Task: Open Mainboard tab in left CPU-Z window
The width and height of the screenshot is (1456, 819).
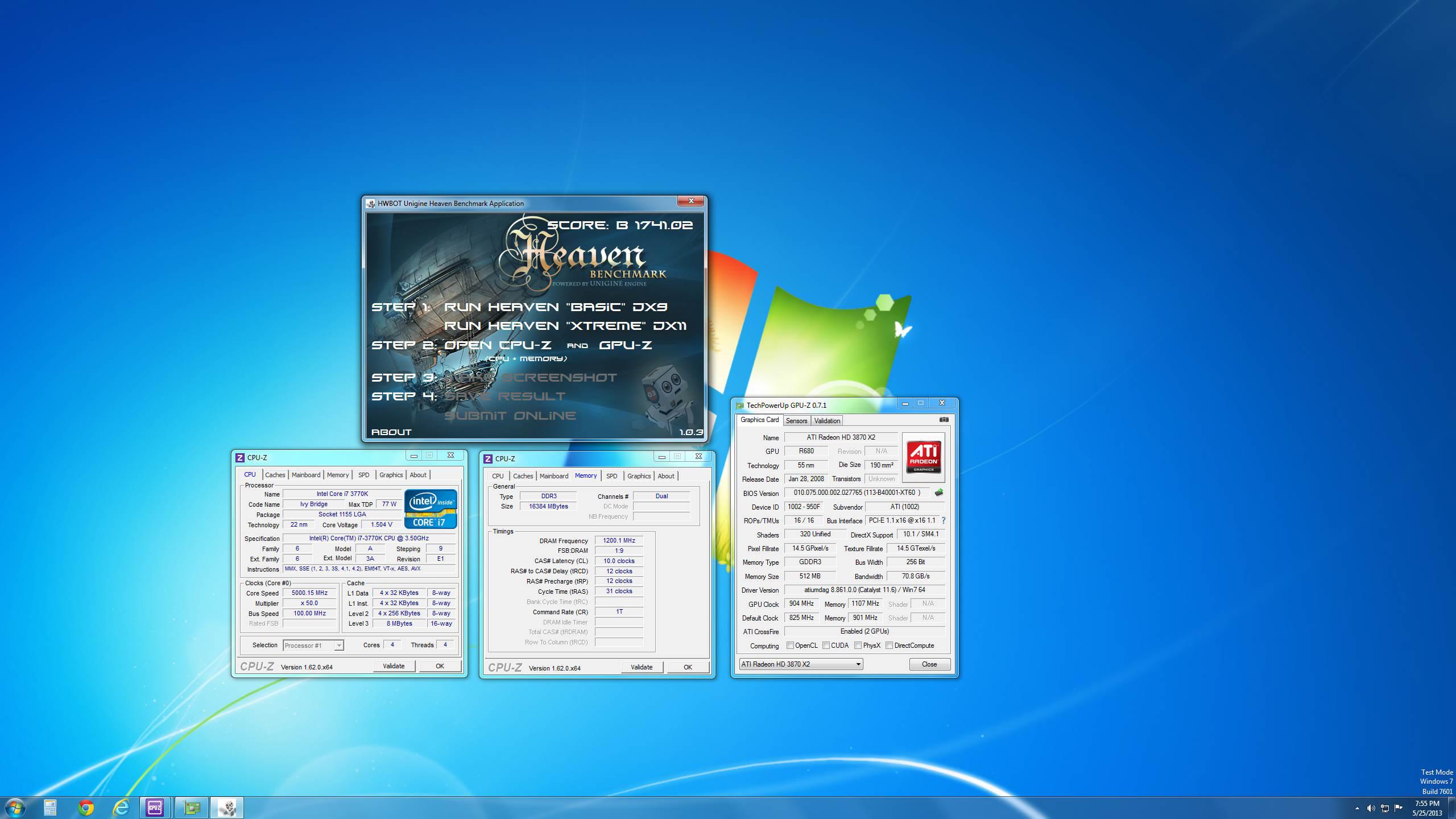Action: 306,475
